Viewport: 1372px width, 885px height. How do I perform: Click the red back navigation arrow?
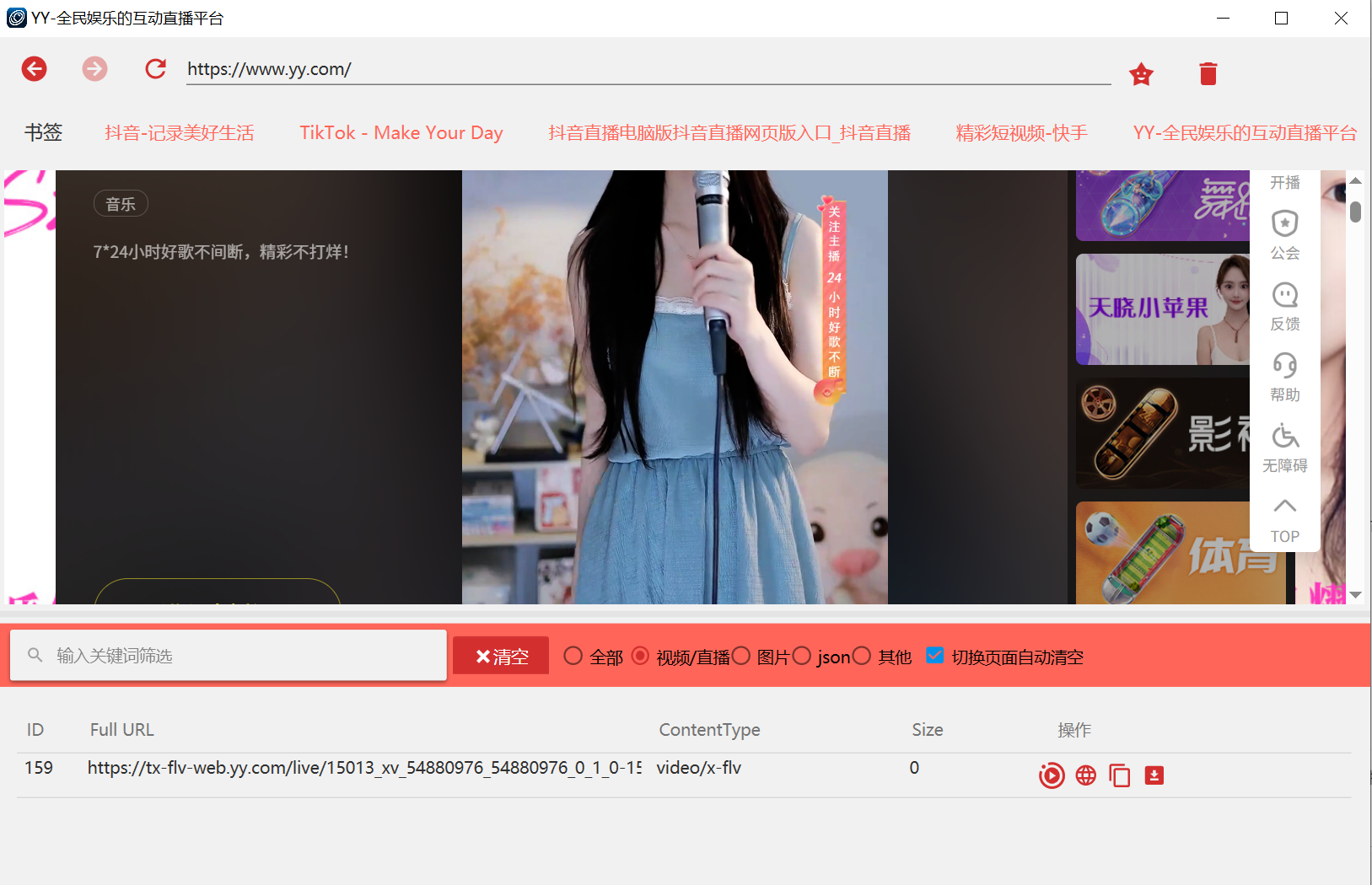point(35,69)
